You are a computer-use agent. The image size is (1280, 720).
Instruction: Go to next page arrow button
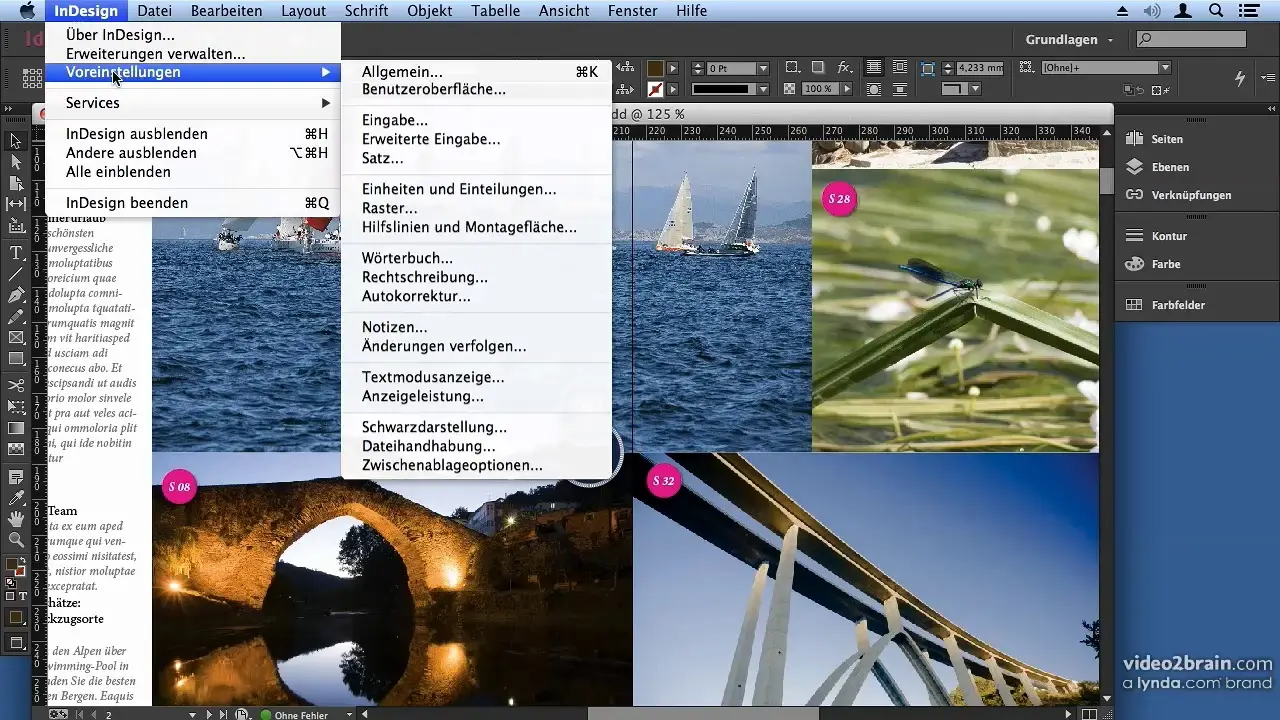click(209, 714)
